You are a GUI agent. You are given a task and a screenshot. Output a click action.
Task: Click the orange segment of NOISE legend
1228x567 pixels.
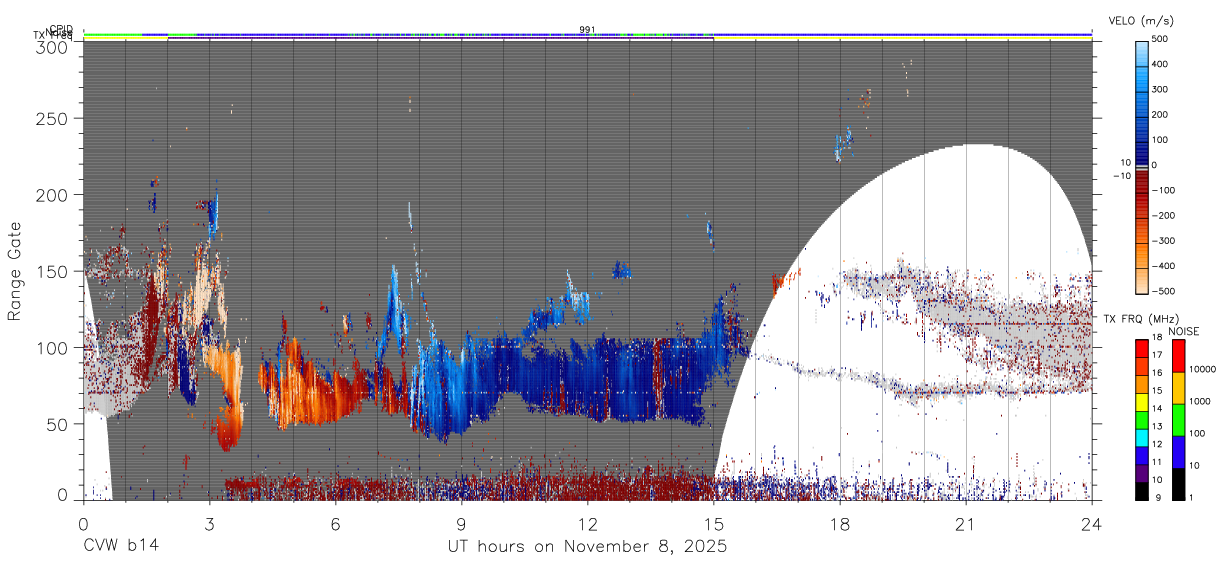click(1178, 388)
